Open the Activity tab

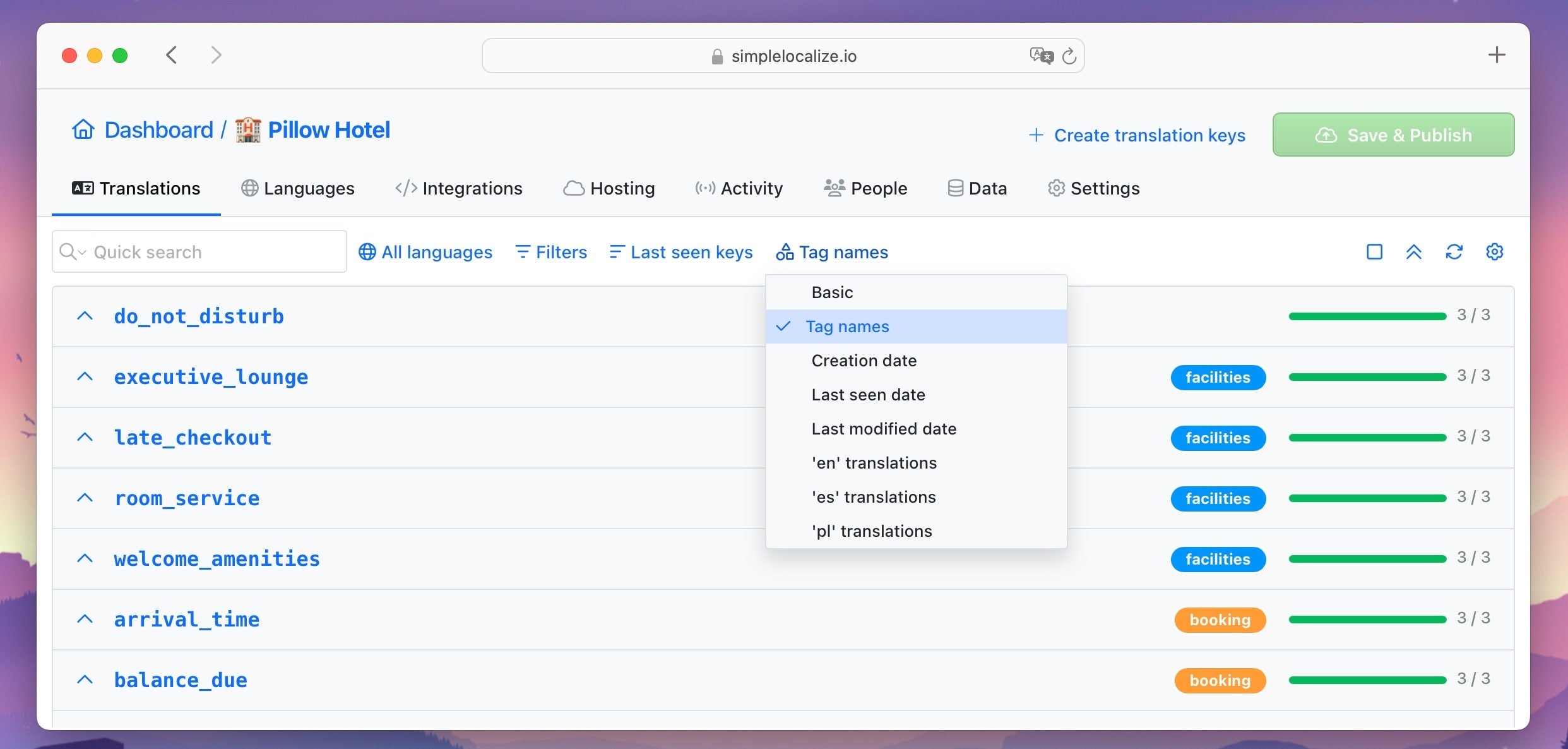[739, 188]
